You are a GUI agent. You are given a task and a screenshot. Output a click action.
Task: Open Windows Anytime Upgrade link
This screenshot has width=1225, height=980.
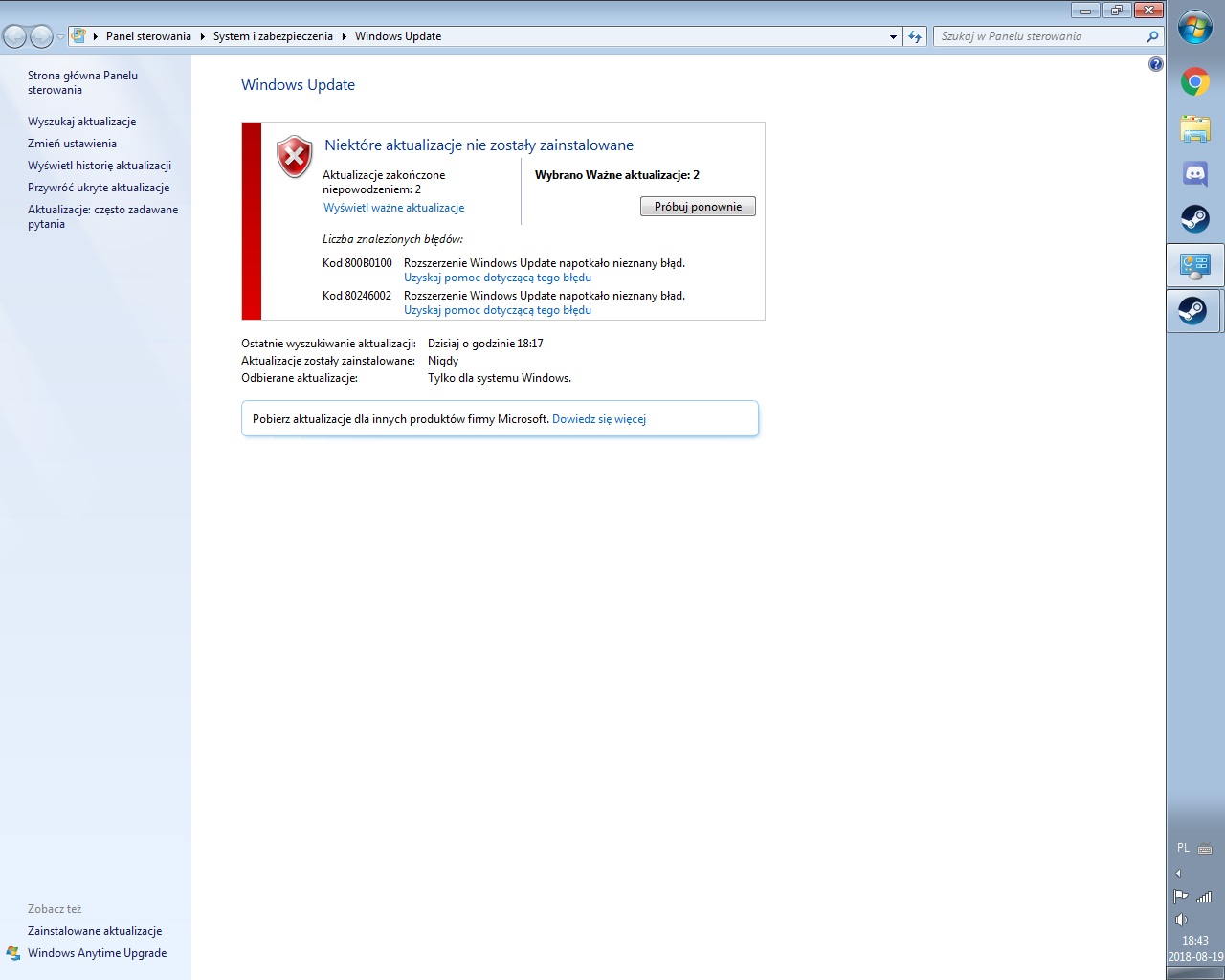click(x=97, y=953)
